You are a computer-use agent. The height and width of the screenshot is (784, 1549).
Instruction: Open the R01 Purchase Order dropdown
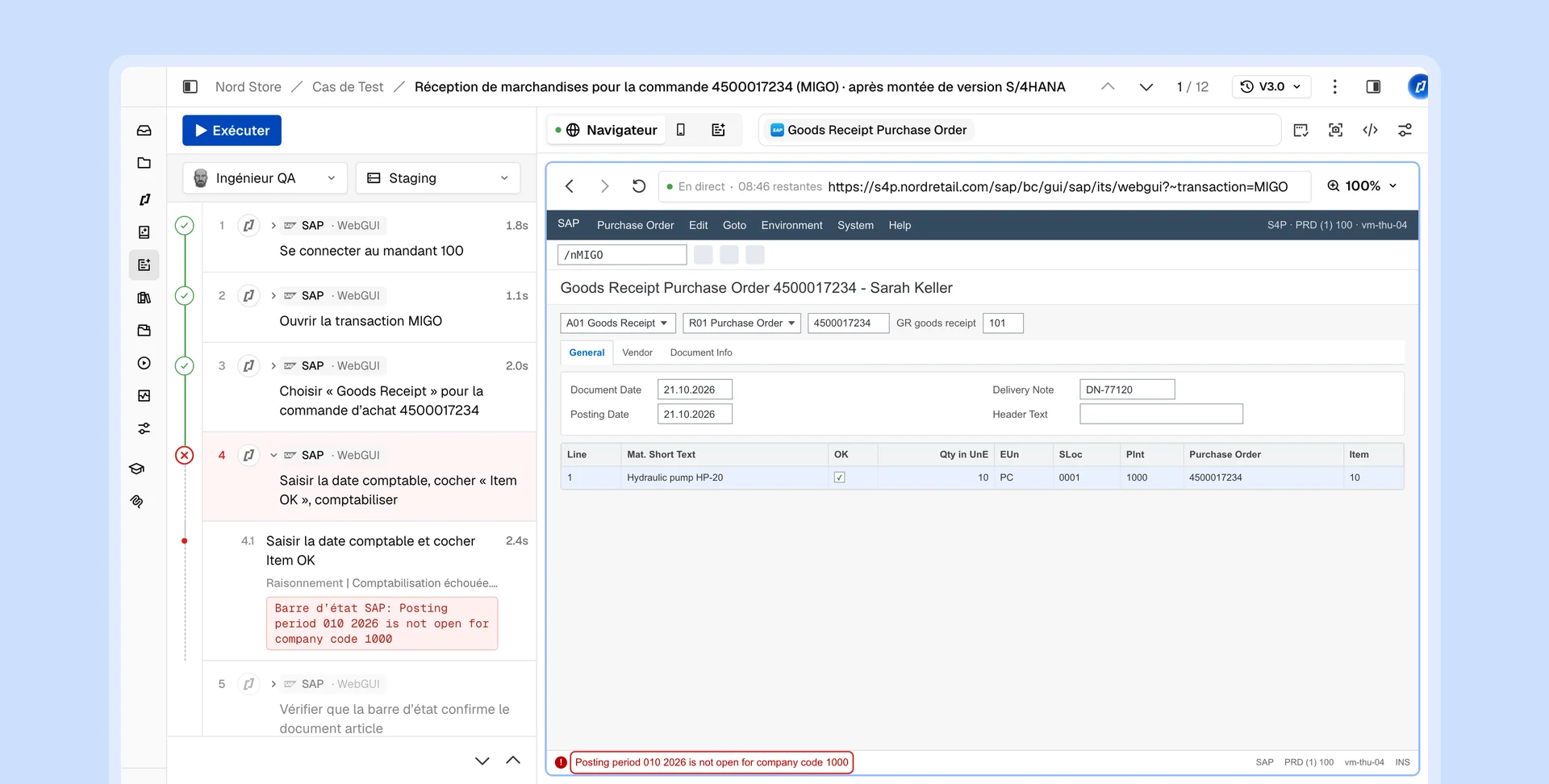click(741, 323)
